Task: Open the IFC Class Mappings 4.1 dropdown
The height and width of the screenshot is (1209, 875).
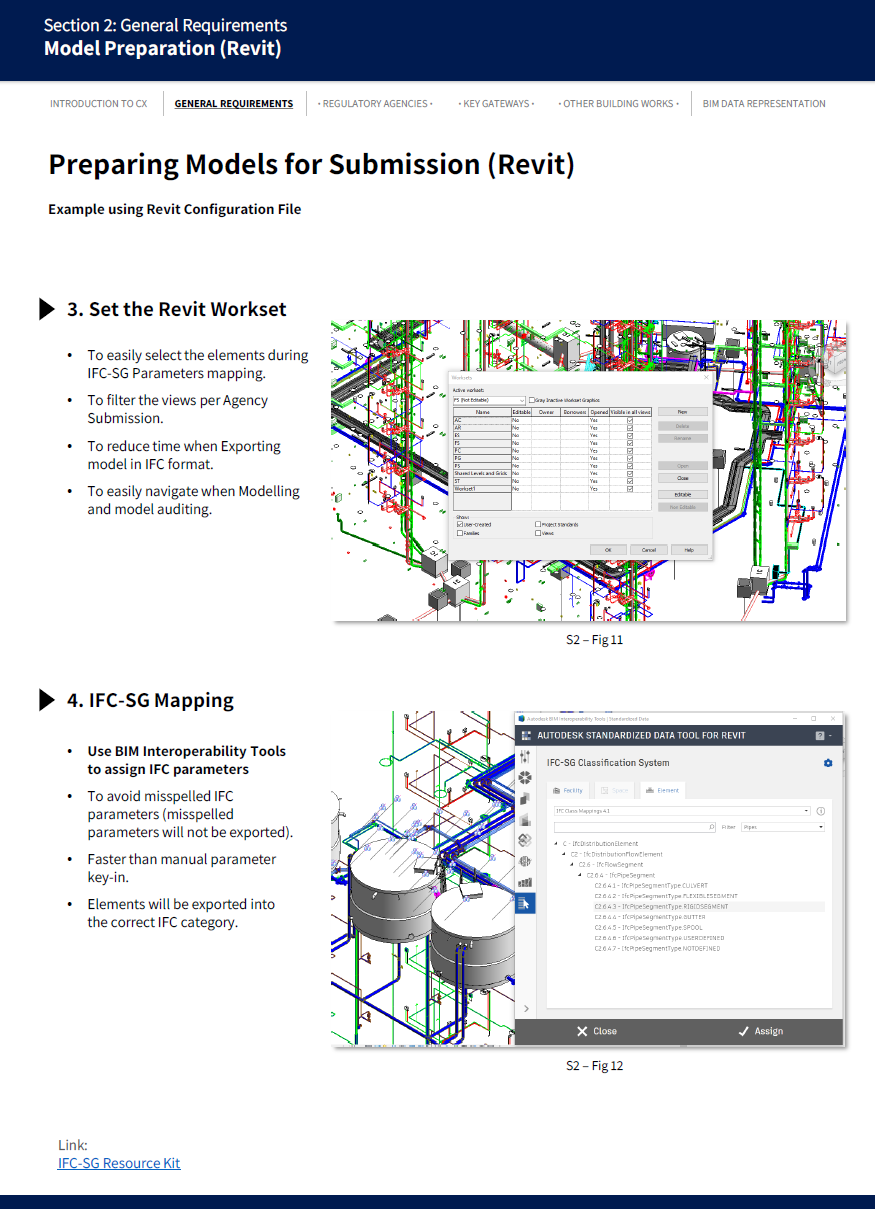Action: (682, 811)
